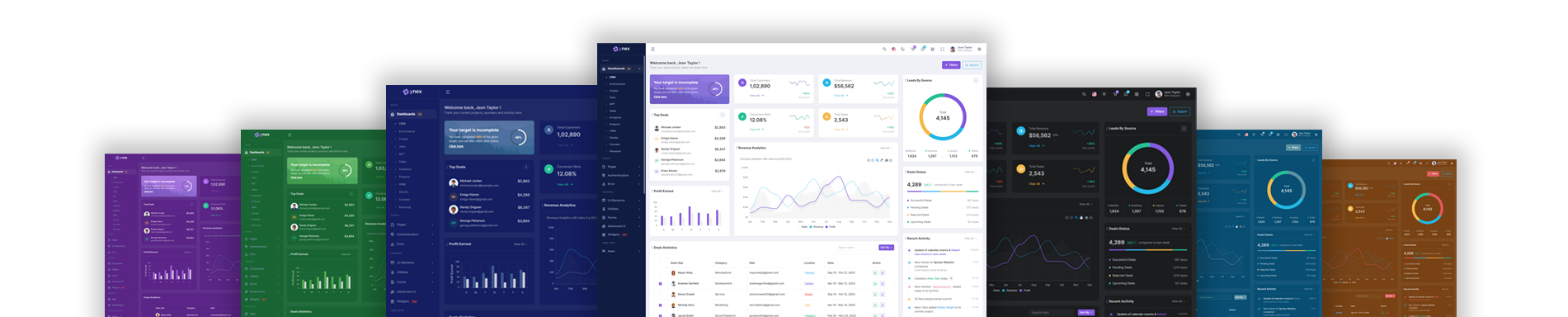Screen dimensions: 1568x317
Task: Open the settings gear icon in header
Action: [979, 50]
